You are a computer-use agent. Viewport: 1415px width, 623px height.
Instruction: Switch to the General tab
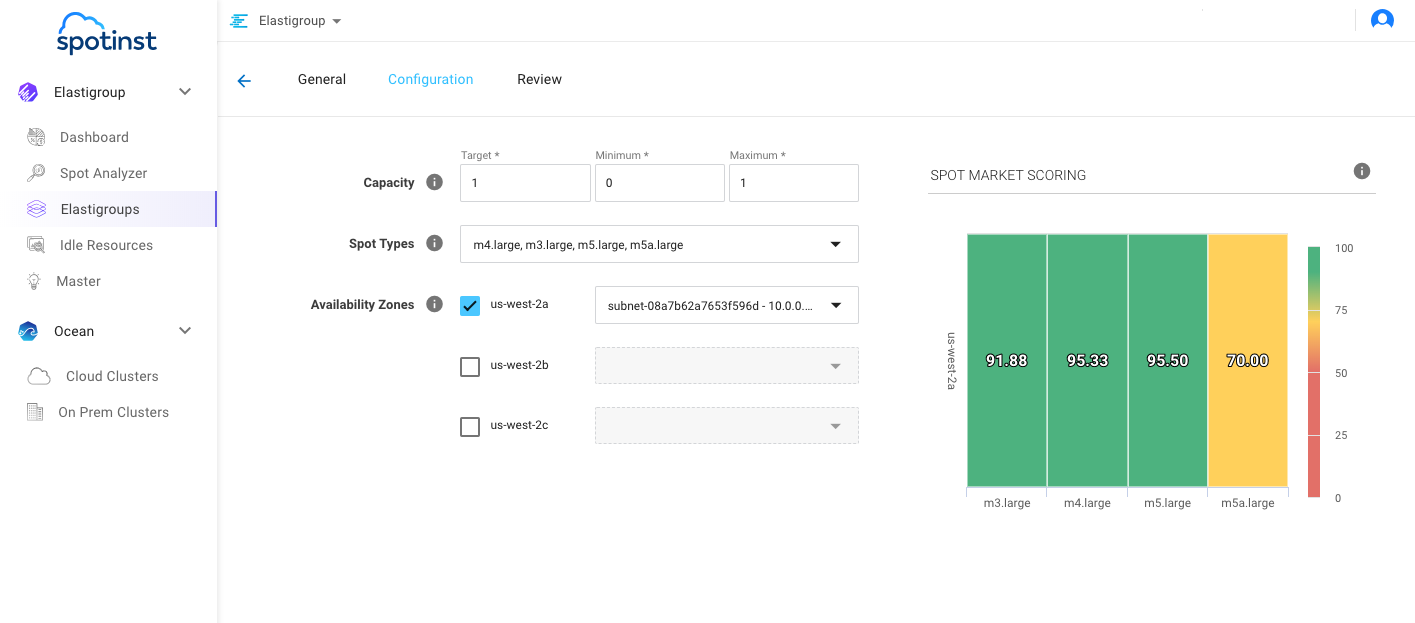coord(322,80)
